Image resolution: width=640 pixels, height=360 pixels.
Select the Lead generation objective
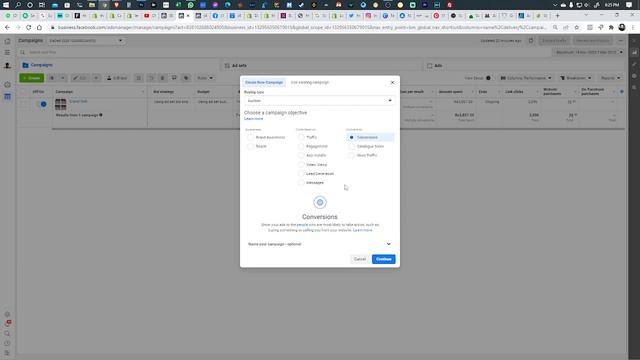coord(316,174)
